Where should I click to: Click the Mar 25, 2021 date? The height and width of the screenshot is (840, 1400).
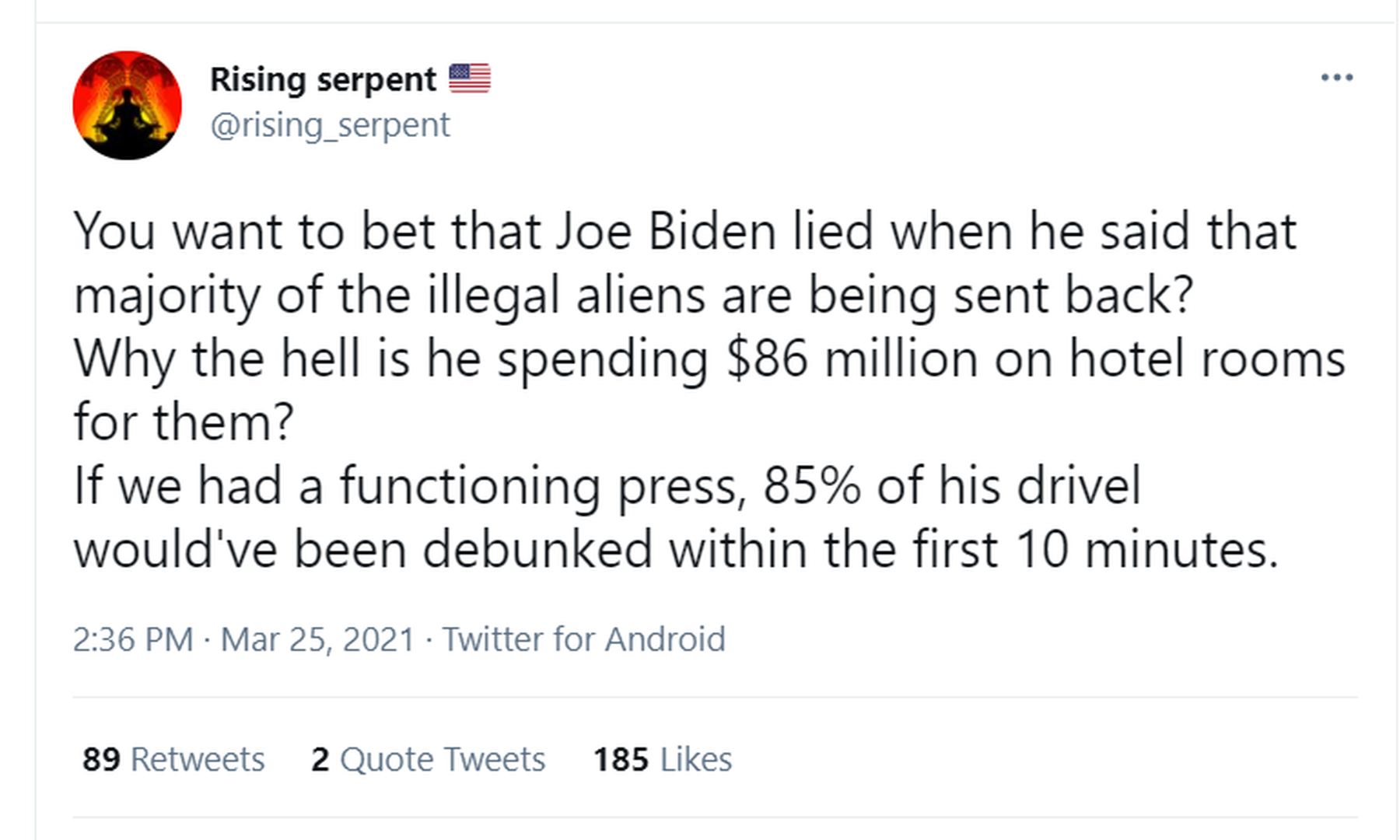317,639
